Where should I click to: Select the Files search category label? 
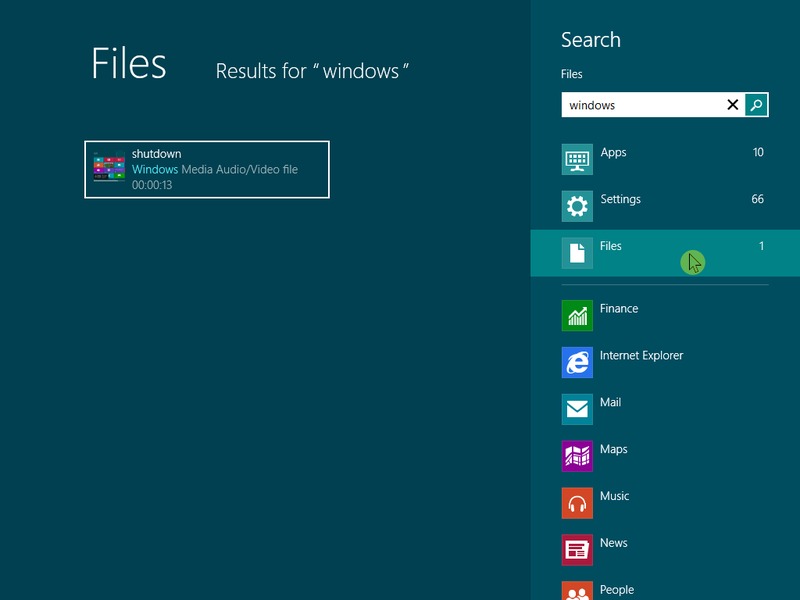coord(611,246)
